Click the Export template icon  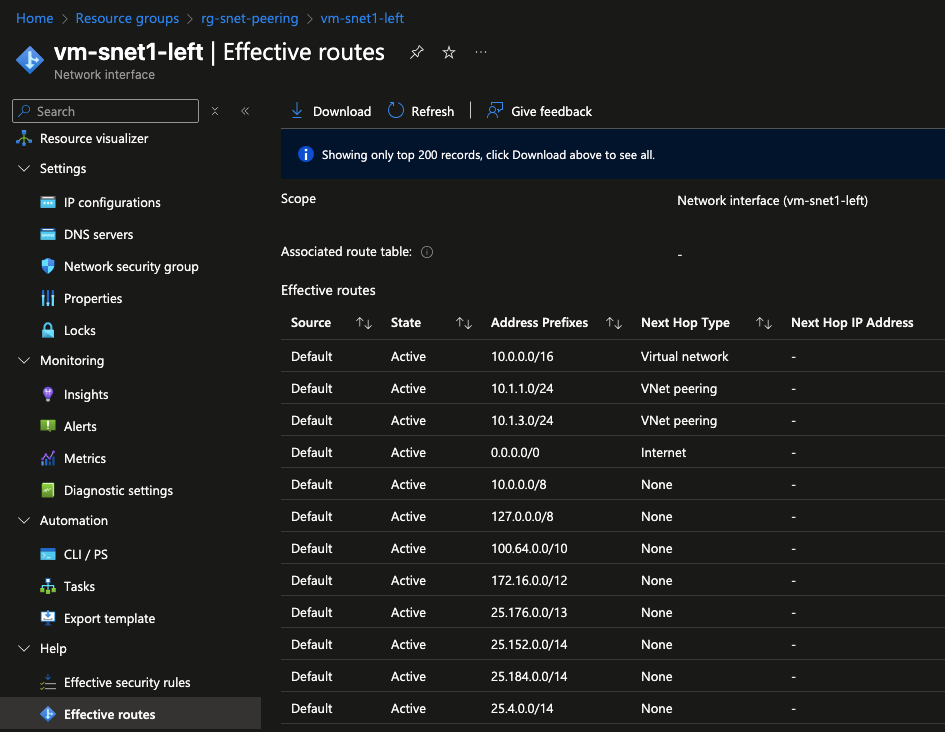(x=48, y=618)
